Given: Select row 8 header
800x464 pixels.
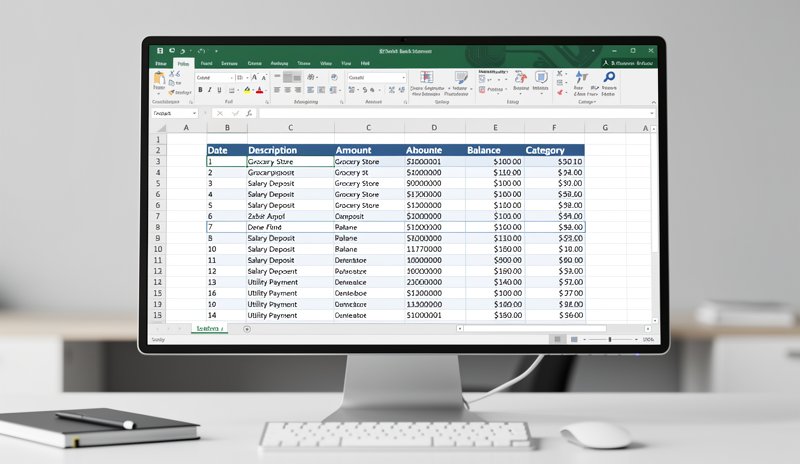Looking at the screenshot, I should (x=158, y=227).
